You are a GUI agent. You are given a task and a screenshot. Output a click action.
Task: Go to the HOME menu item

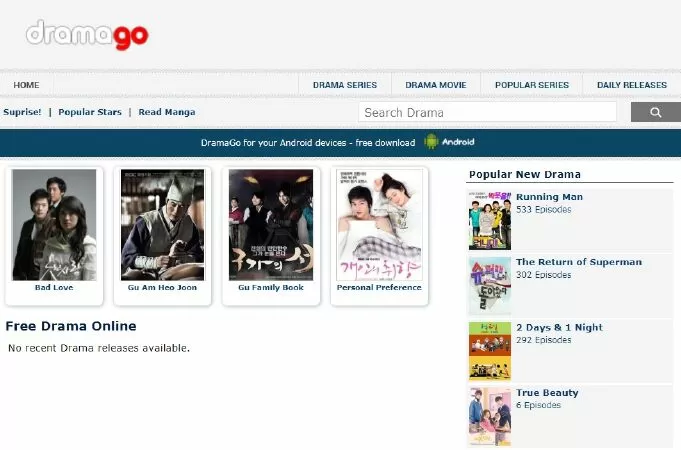26,85
